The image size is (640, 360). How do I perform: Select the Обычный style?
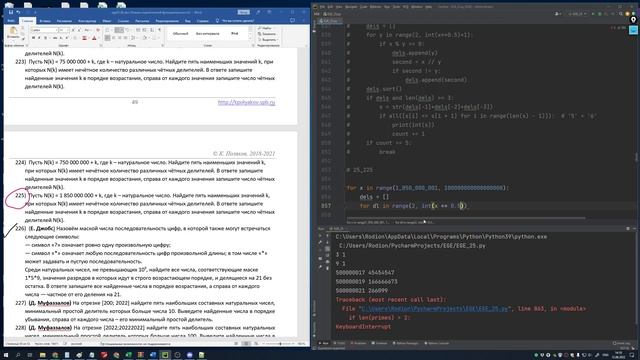pos(180,34)
